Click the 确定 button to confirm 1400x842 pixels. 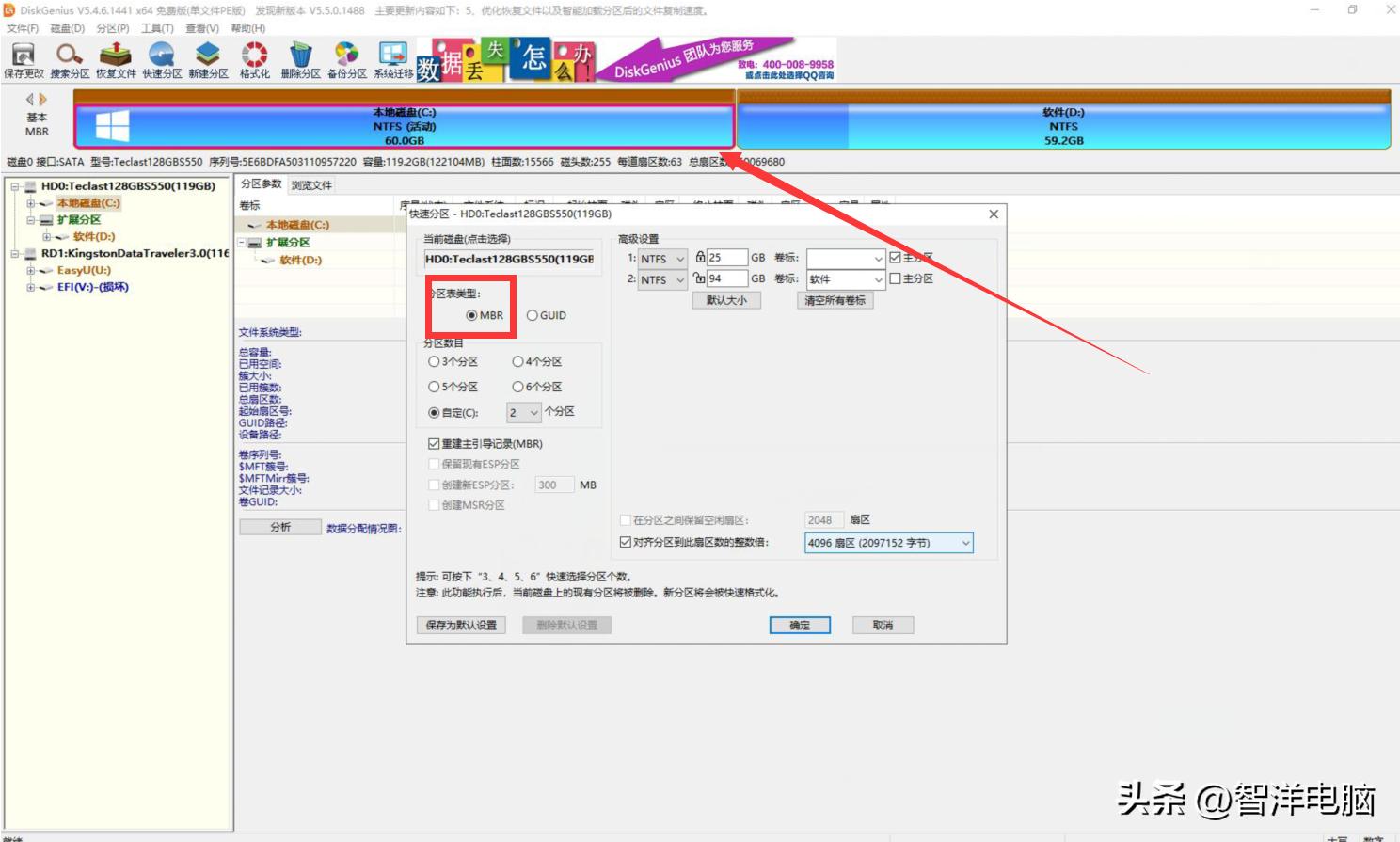tap(799, 625)
